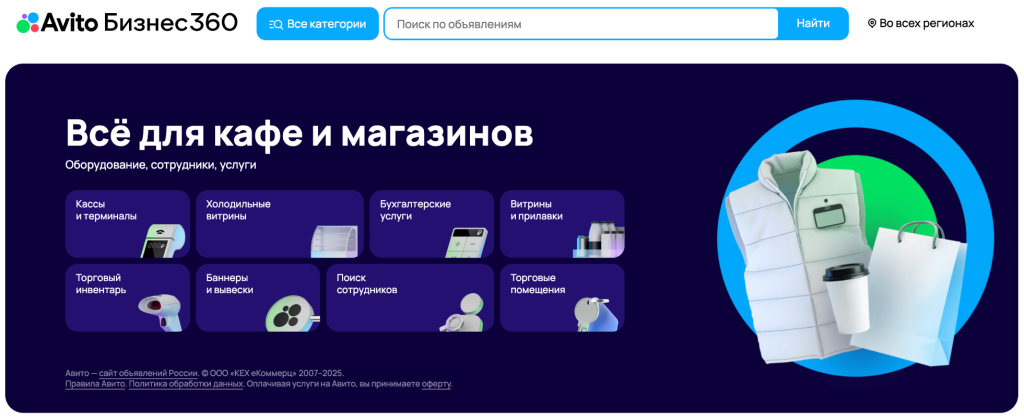1024x420 pixels.
Task: Open the Баннеры и вывески category card
Action: (x=258, y=298)
